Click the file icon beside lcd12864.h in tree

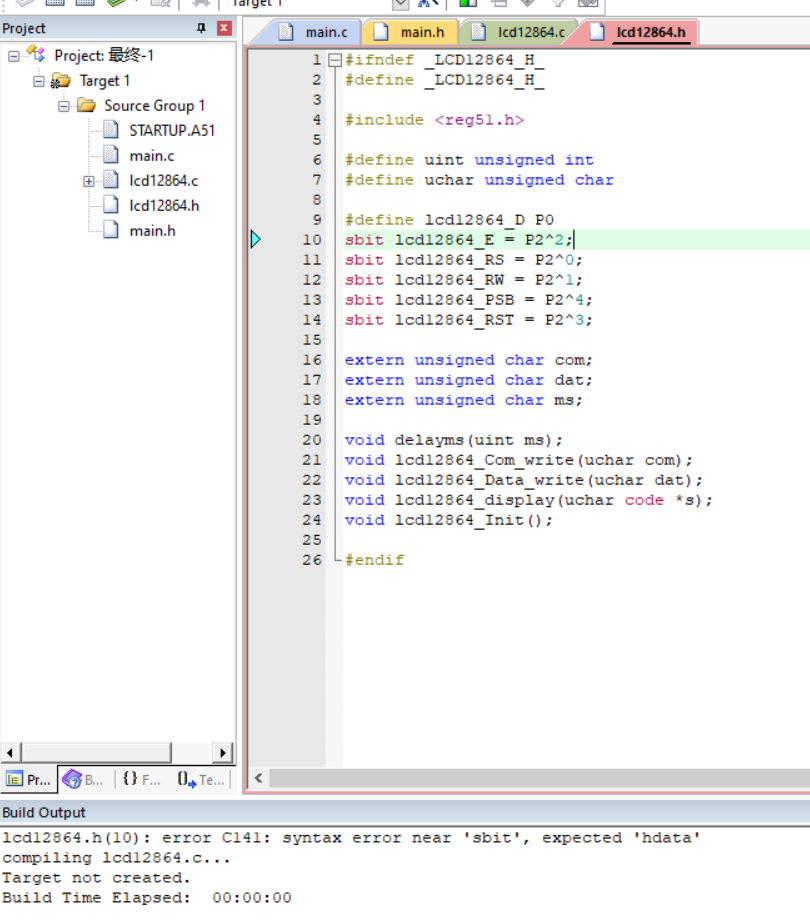pos(111,205)
